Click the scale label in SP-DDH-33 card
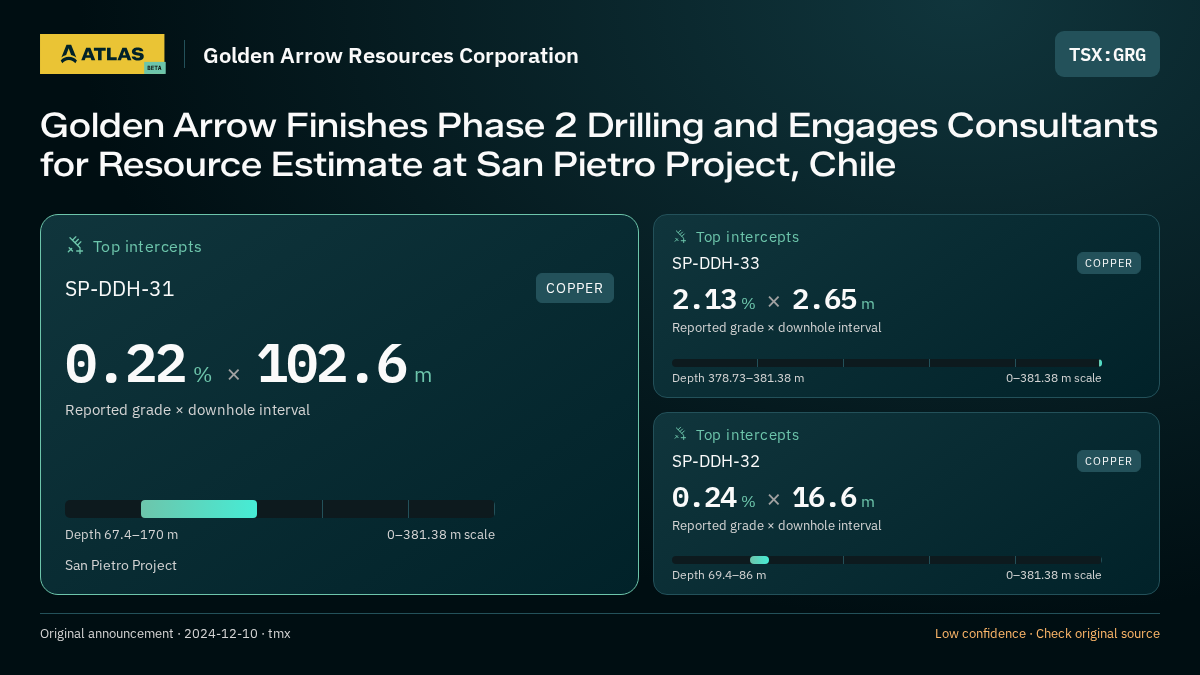 [1053, 378]
